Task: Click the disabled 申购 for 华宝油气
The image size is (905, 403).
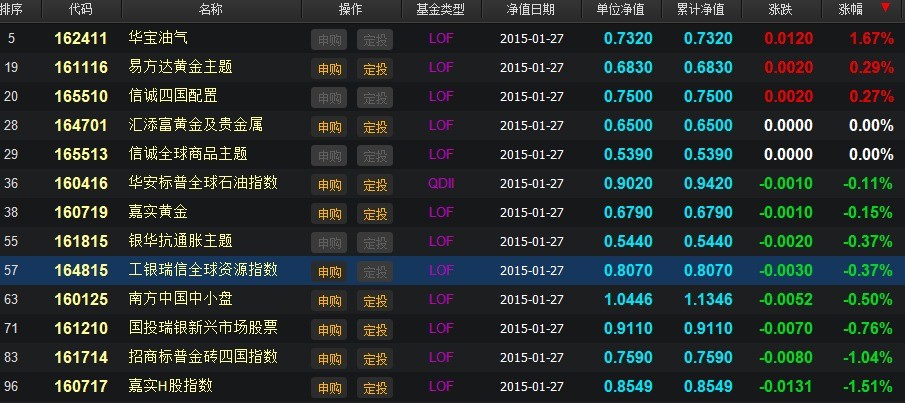Action: [330, 40]
